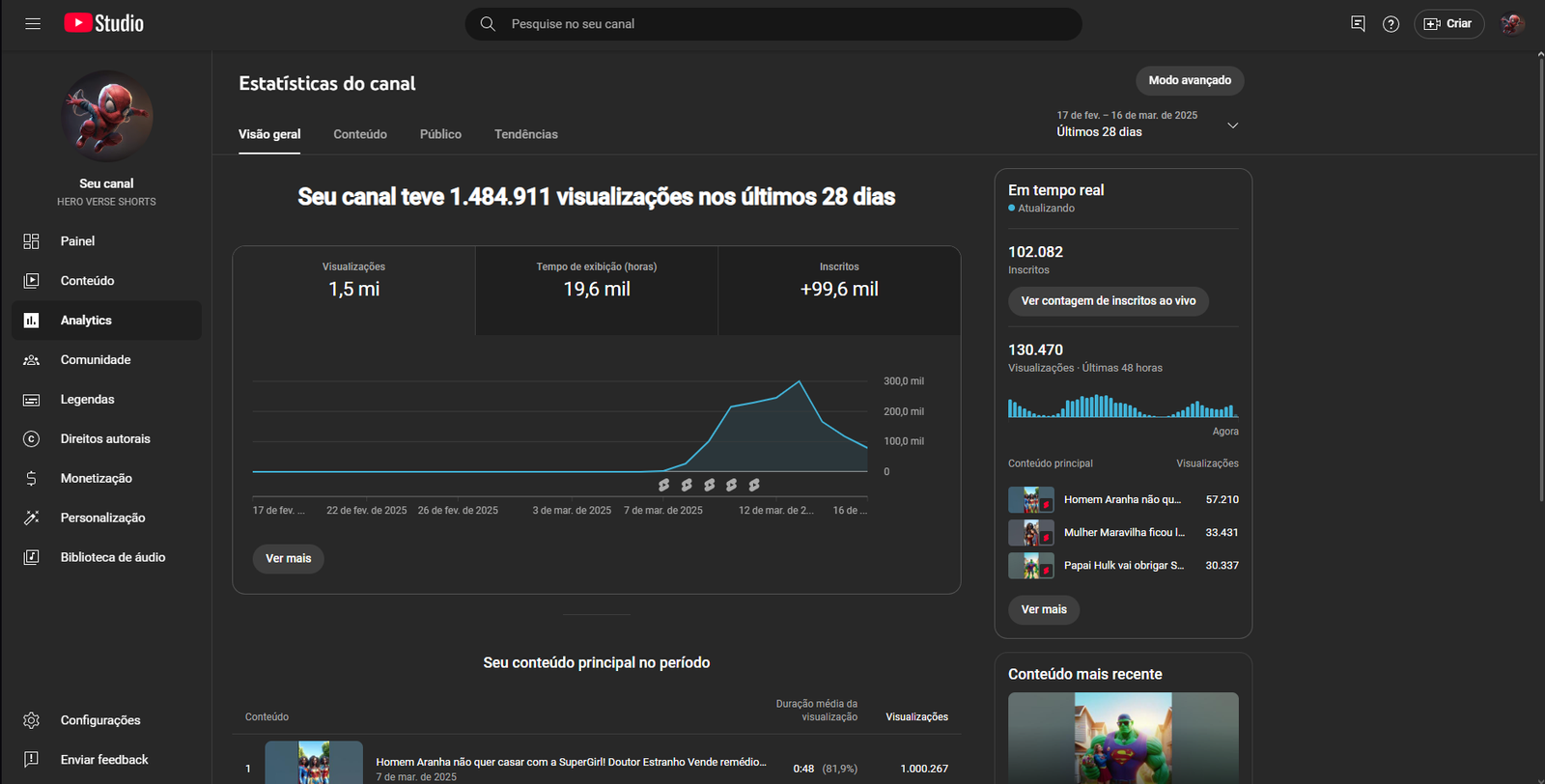The width and height of the screenshot is (1545, 784).
Task: Click Ver mais below the views chart
Action: click(x=288, y=558)
